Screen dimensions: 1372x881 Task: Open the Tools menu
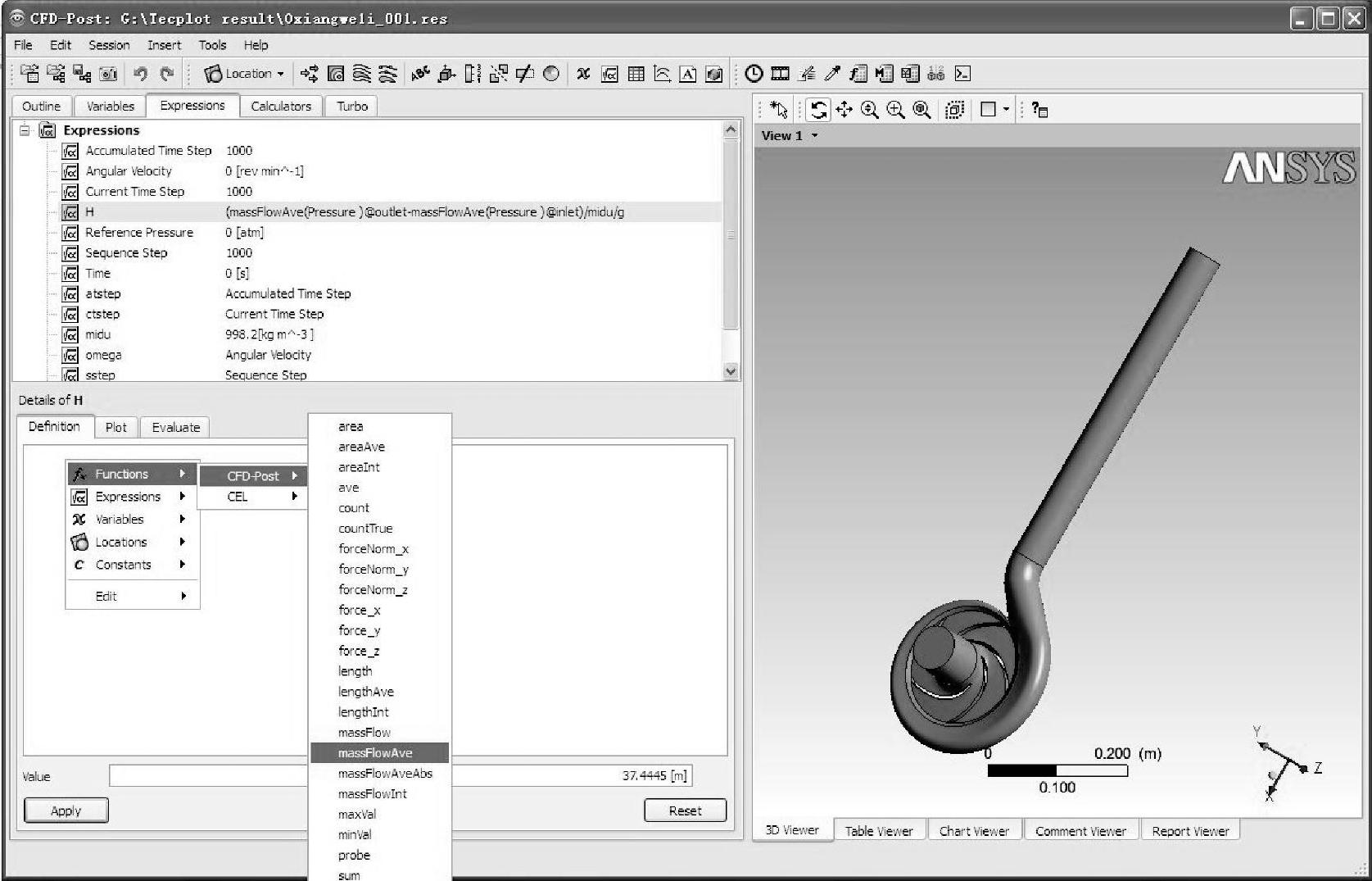212,45
